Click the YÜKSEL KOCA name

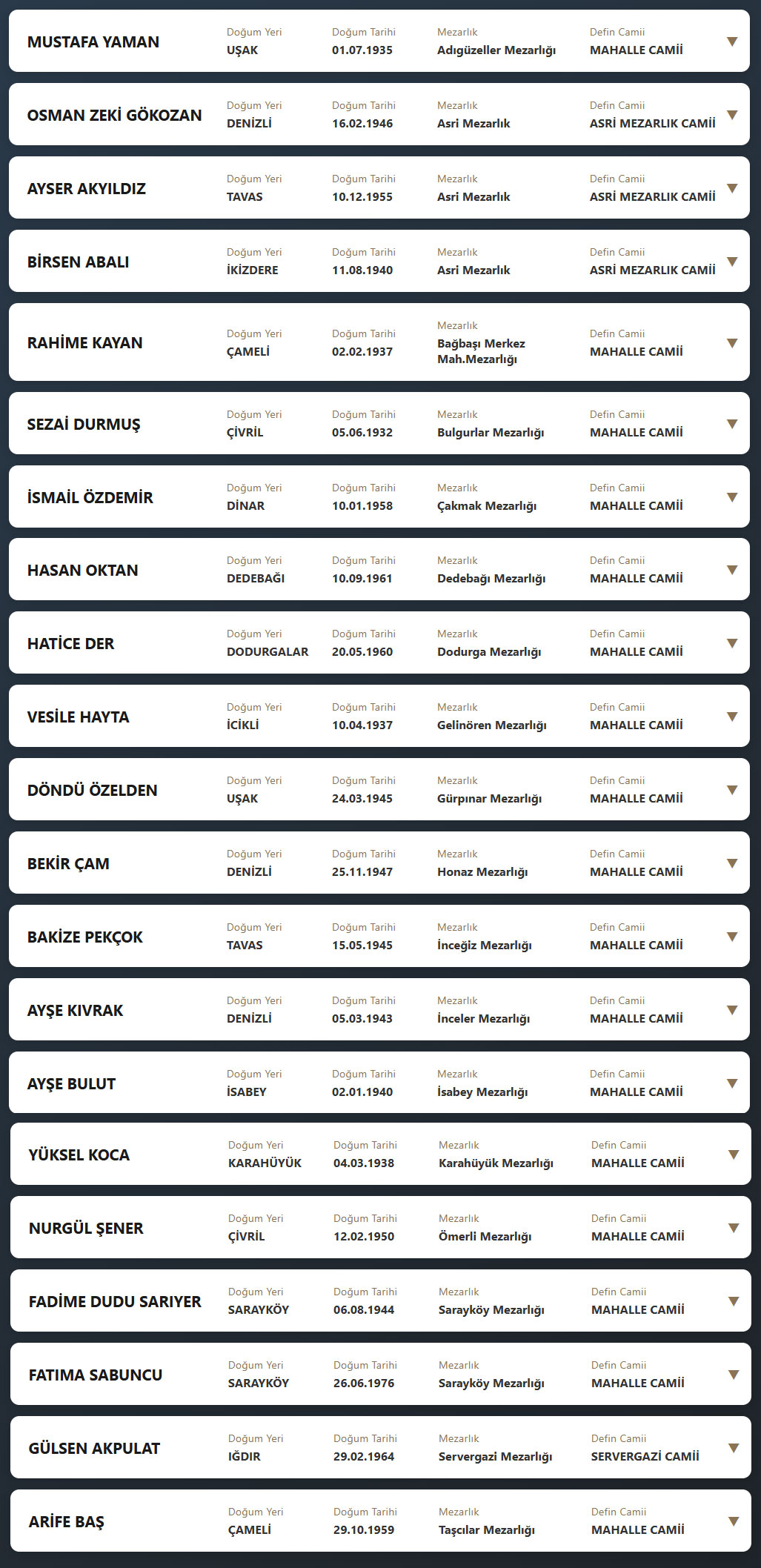[x=79, y=1155]
